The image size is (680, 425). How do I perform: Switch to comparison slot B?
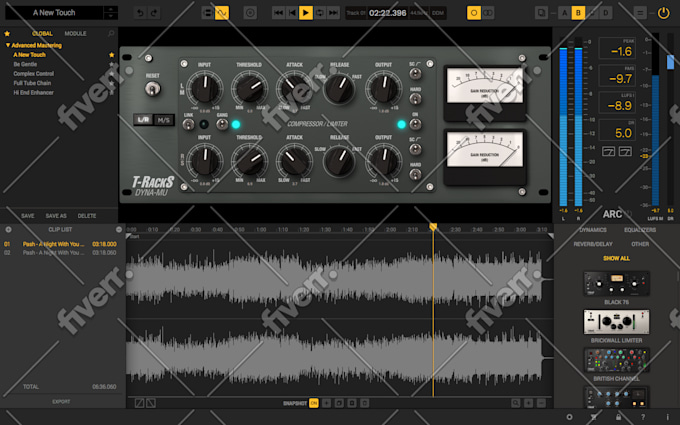coord(578,13)
